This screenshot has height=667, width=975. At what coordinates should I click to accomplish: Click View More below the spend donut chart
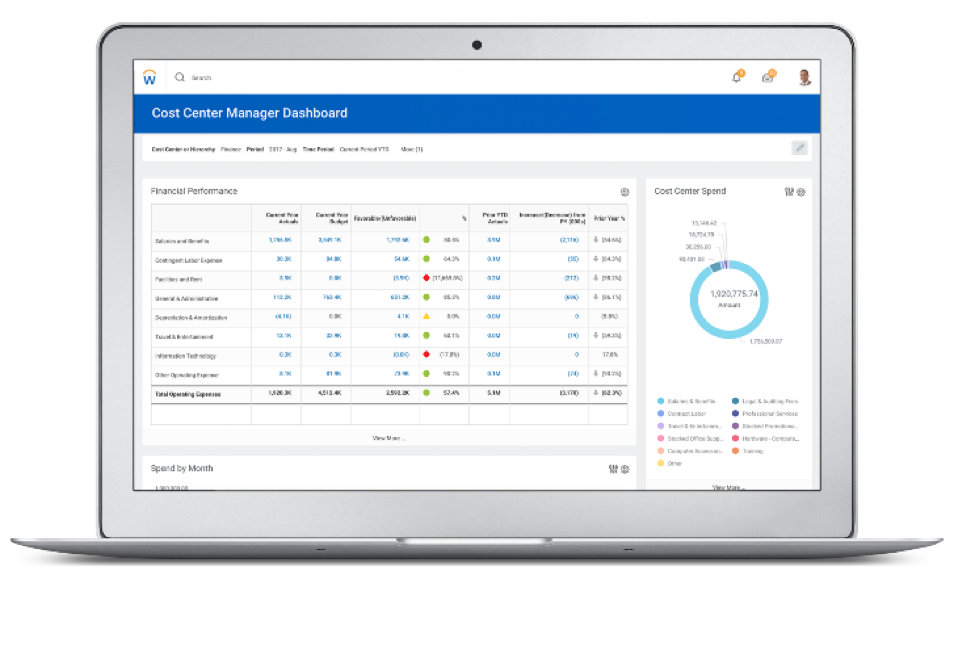click(x=727, y=487)
